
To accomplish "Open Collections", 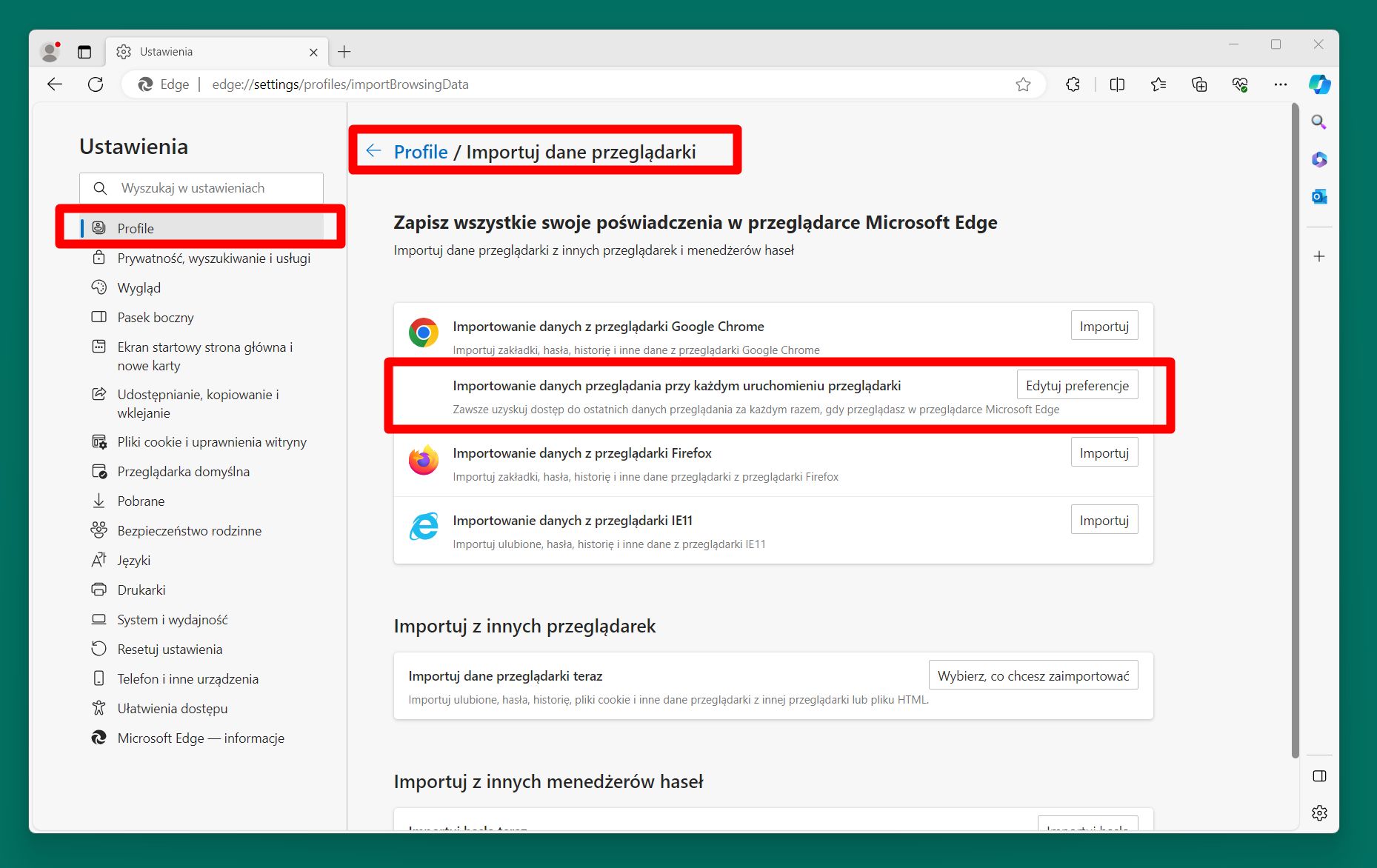I will point(1199,84).
